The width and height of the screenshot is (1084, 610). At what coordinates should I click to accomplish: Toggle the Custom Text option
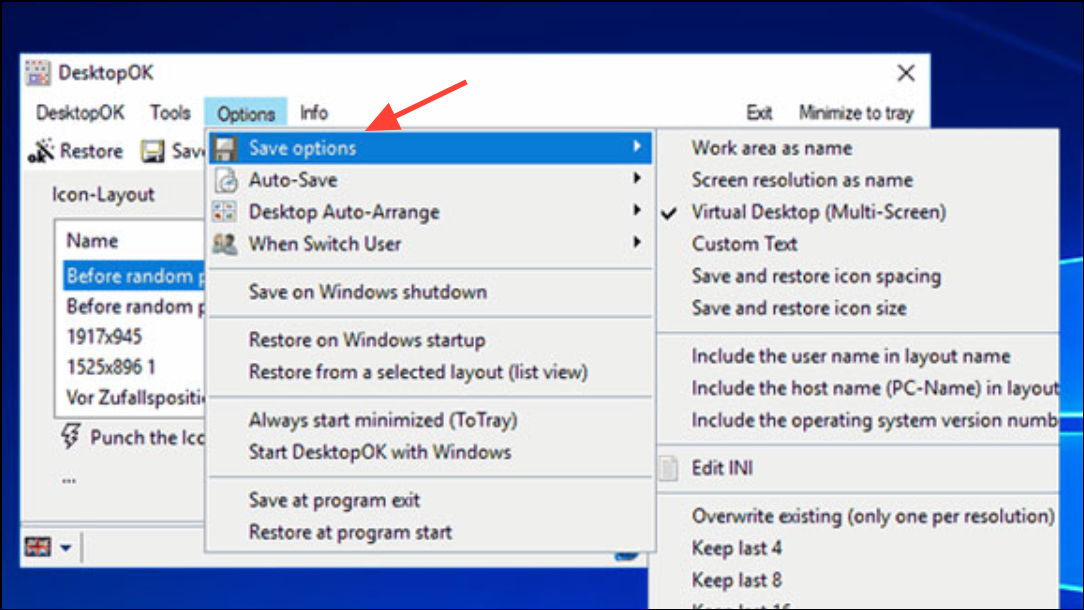click(x=745, y=244)
